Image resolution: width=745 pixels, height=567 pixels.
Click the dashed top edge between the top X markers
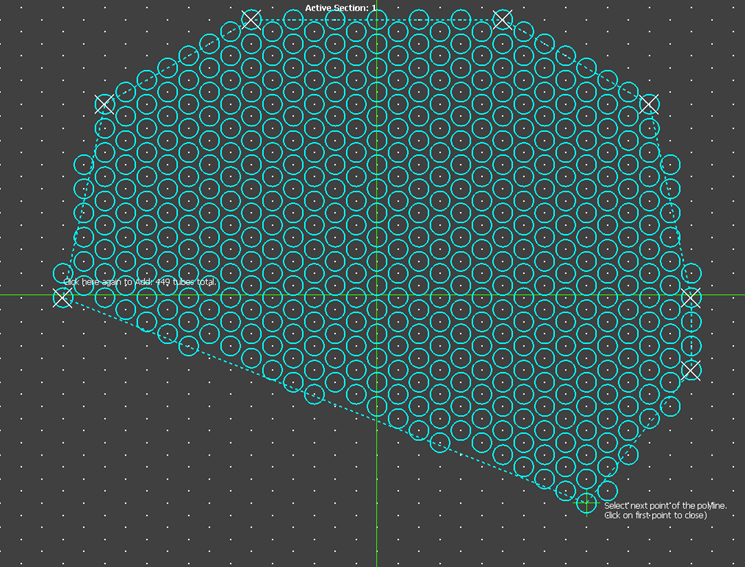coord(377,19)
